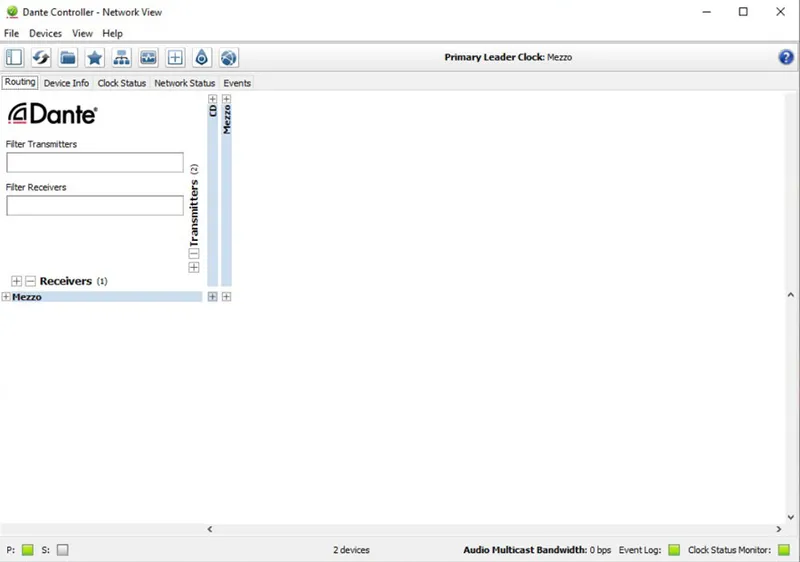Click the horizontal scrollbar right arrow
Image resolution: width=800 pixels, height=562 pixels.
779,529
